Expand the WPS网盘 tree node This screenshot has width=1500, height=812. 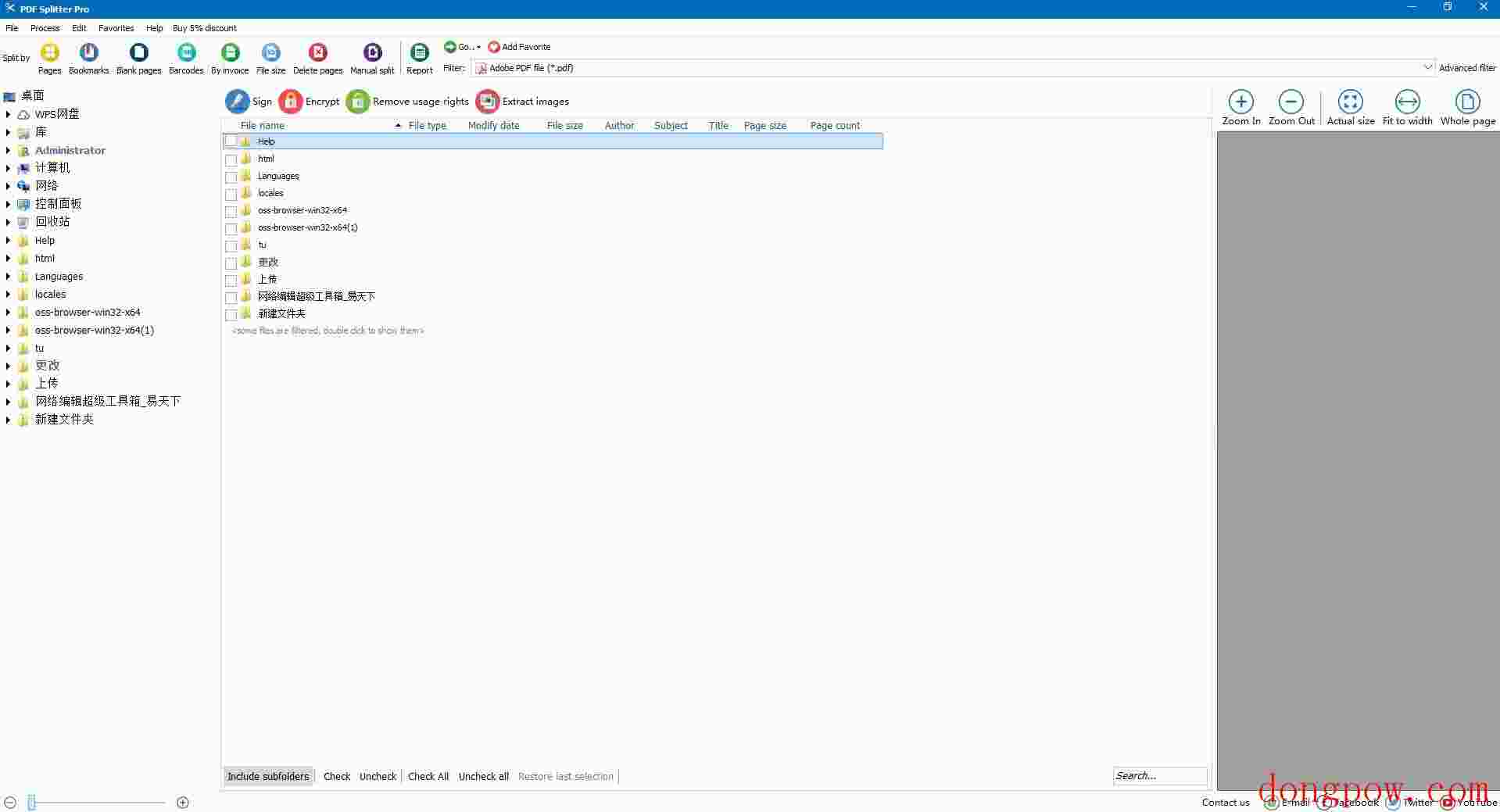pos(8,114)
